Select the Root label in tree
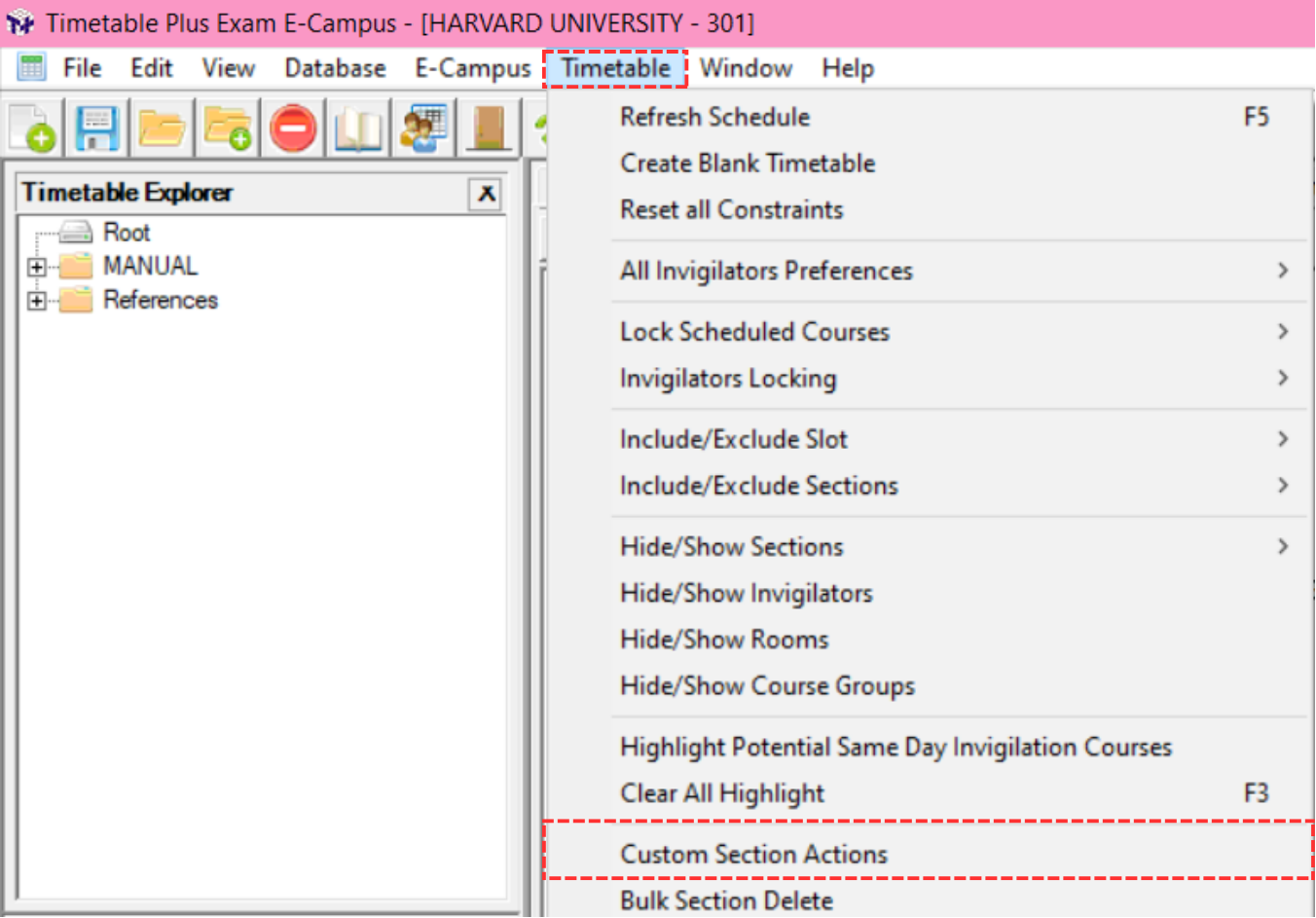This screenshot has height=918, width=1316. pos(127,233)
